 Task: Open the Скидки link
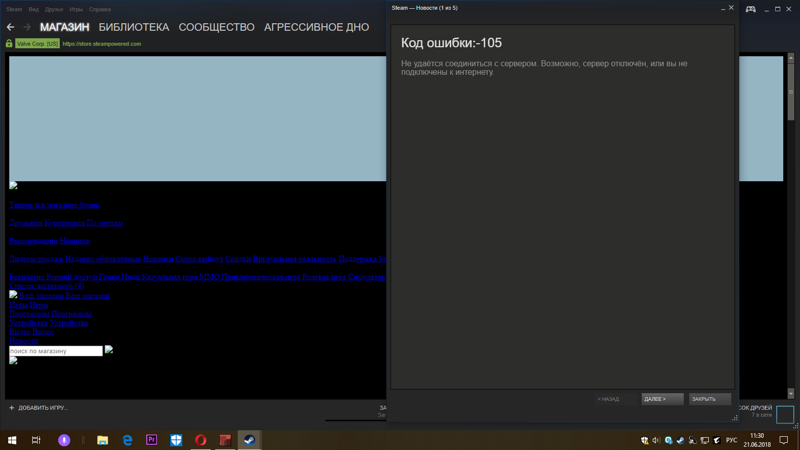click(x=238, y=259)
